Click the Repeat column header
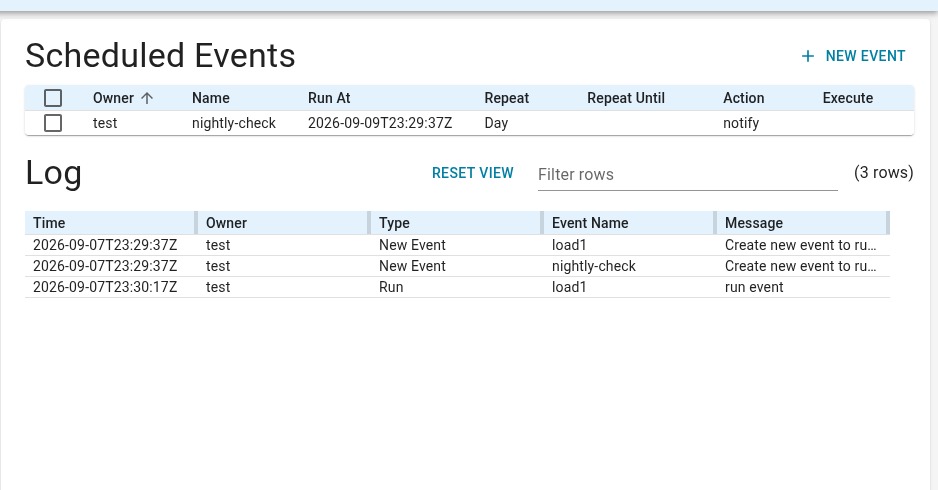 507,98
